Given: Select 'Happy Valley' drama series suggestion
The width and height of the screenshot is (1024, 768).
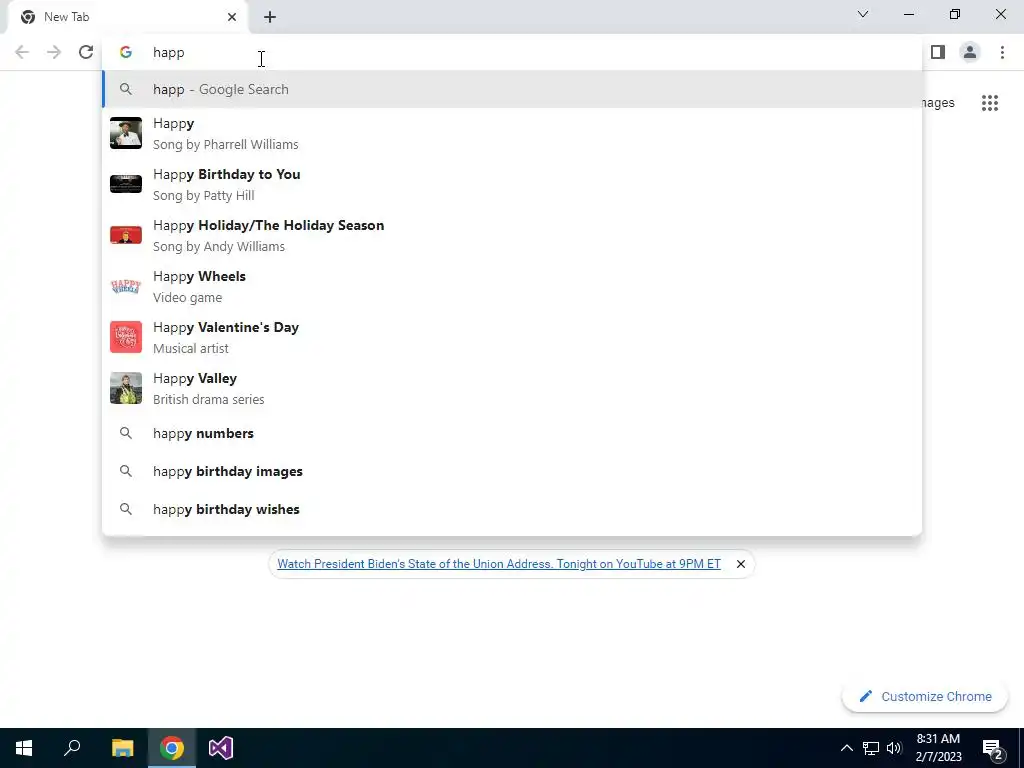Looking at the screenshot, I should point(512,388).
